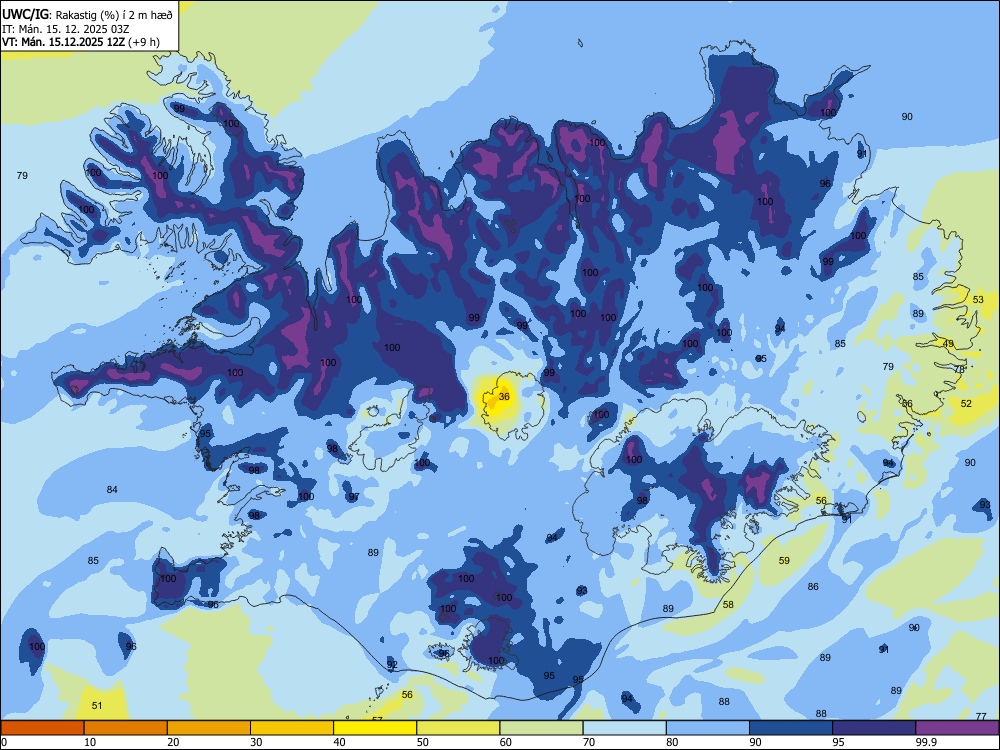This screenshot has width=1000, height=750.
Task: Click the '53' value on the map
Action: tap(978, 300)
